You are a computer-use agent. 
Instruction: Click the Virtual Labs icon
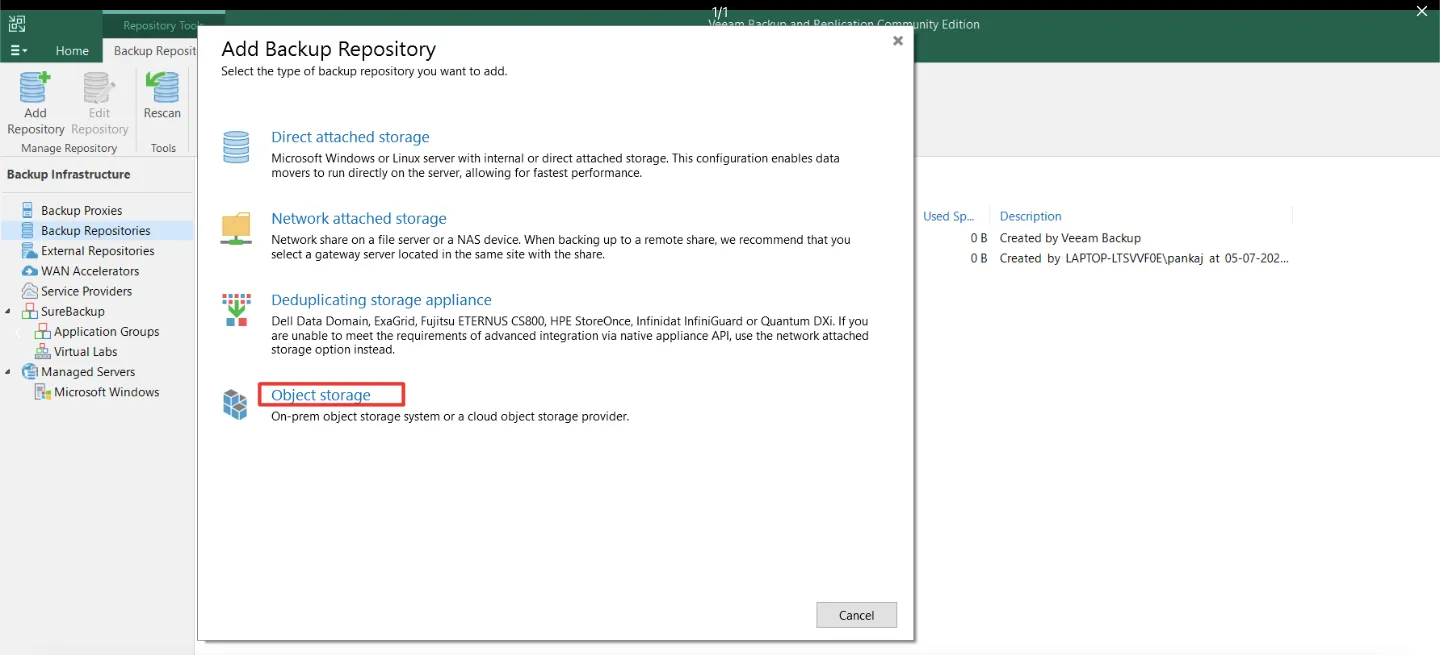tap(43, 351)
